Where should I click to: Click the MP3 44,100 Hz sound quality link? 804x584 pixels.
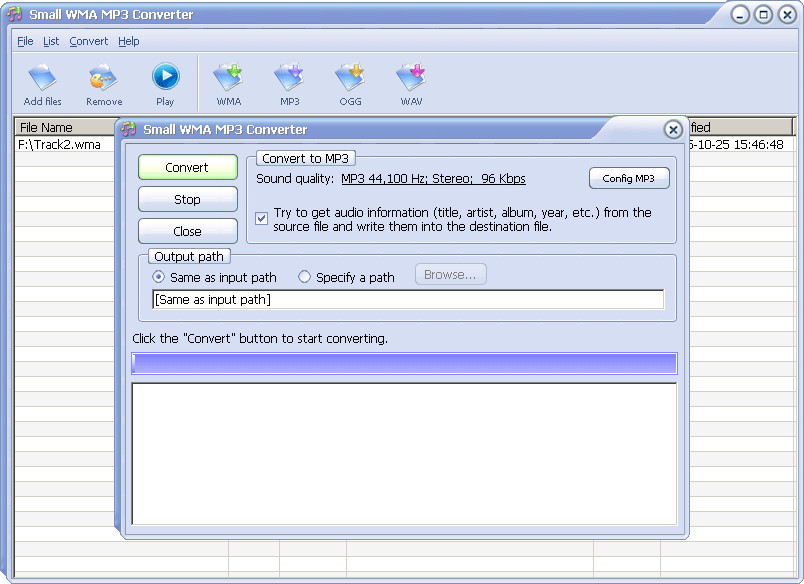[x=433, y=178]
